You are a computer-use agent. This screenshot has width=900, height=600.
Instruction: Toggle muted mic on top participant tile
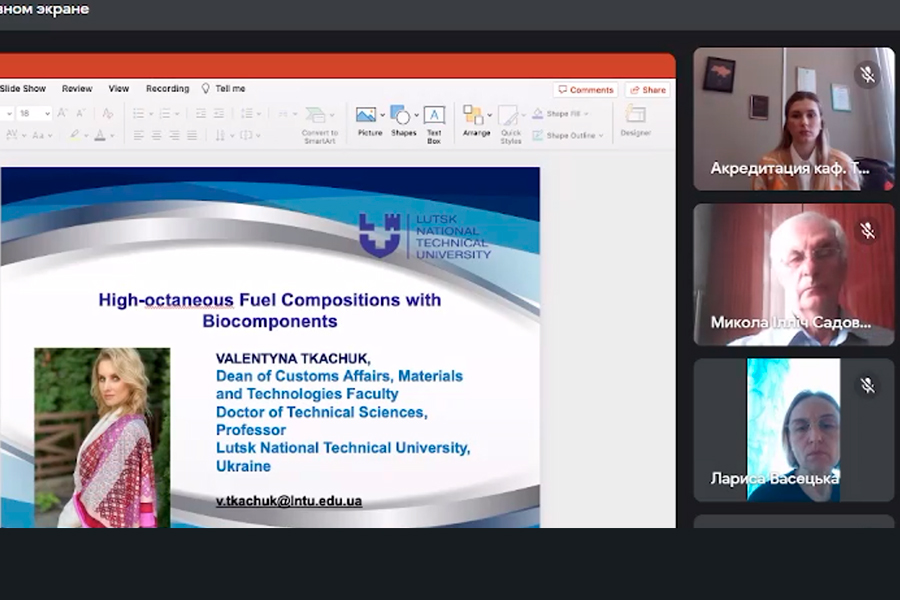[867, 76]
